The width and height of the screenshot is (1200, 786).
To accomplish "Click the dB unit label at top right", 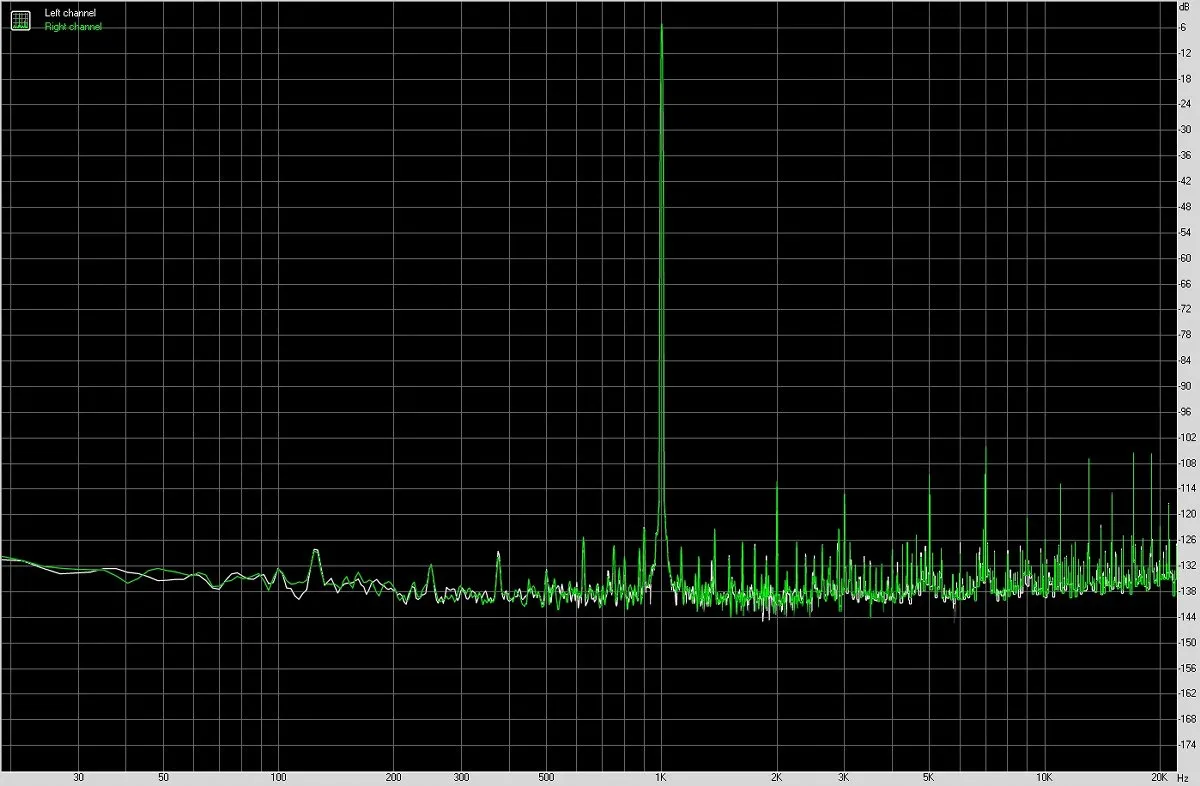I will pyautogui.click(x=1185, y=7).
